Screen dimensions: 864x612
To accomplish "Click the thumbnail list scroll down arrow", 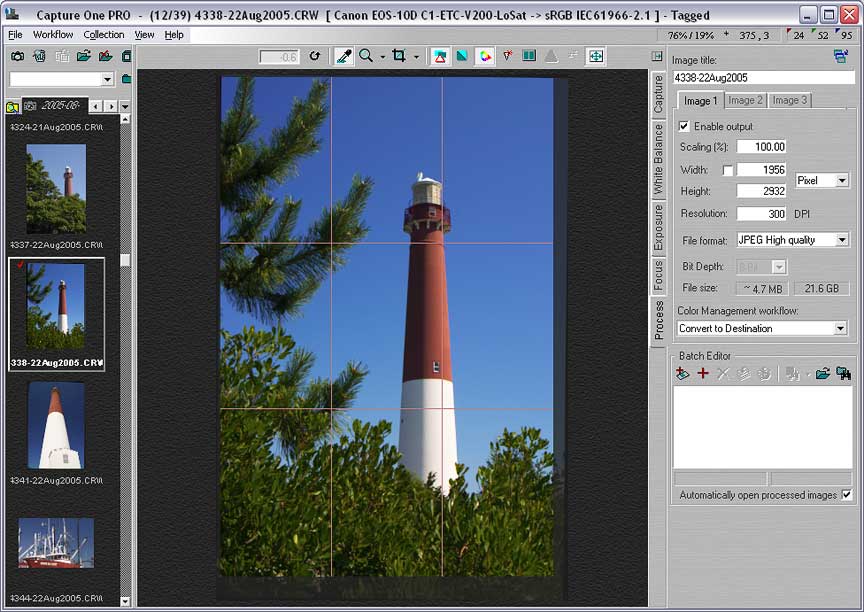I will pyautogui.click(x=125, y=602).
